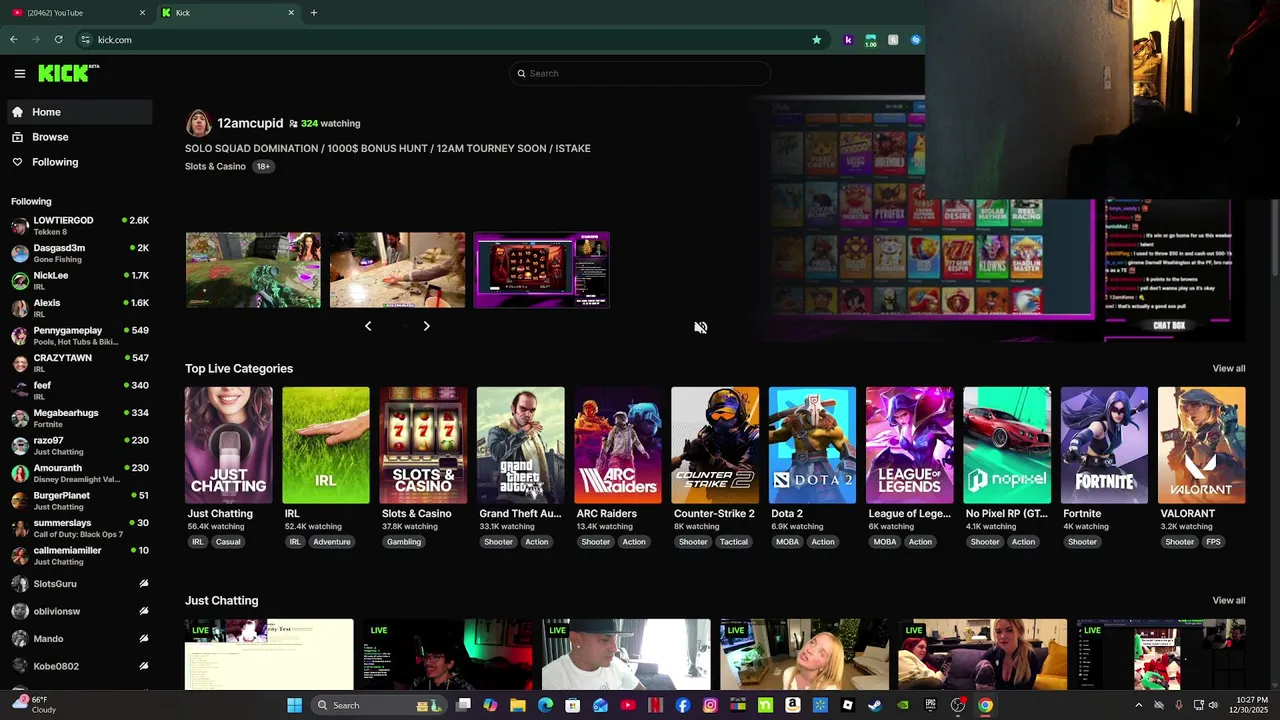Image resolution: width=1280 pixels, height=720 pixels.
Task: Open CRAZYTAWN channel in Following list
Action: coord(80,363)
